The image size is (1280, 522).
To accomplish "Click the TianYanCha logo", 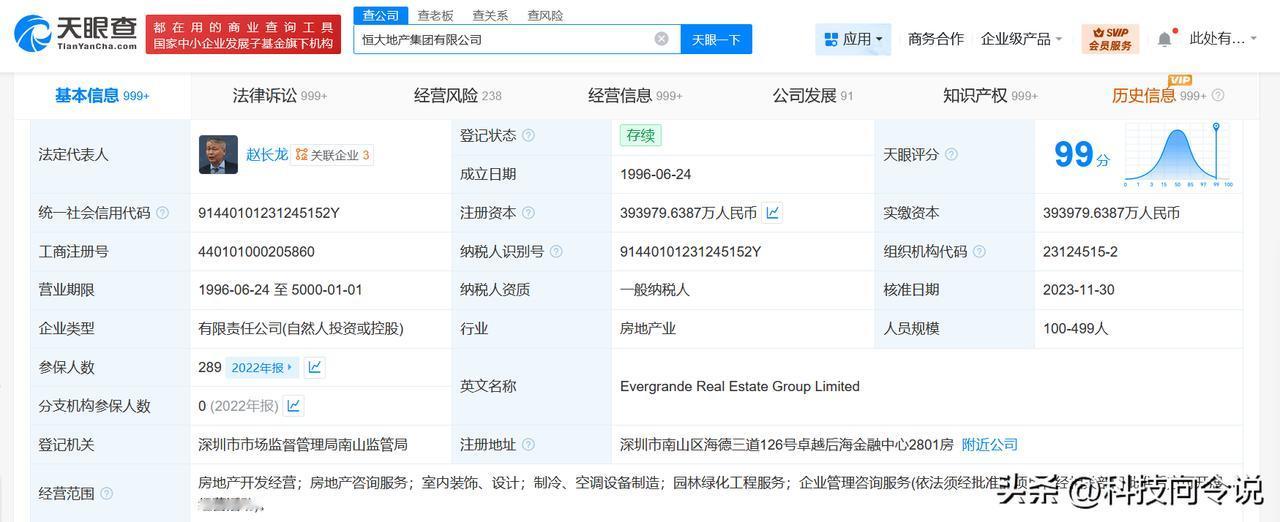I will coord(75,34).
